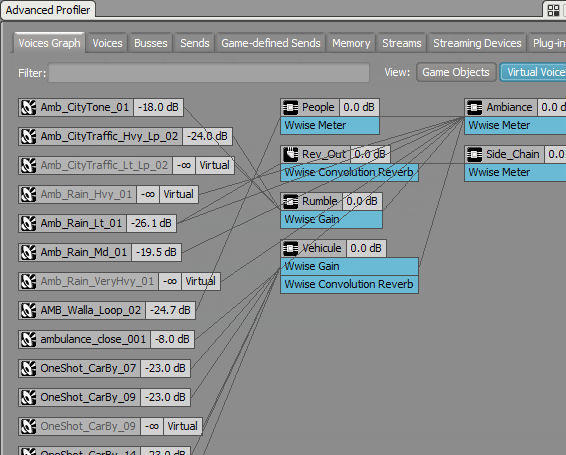Select the Wwise Gain effect under Rumble
566x455 pixels.
point(331,219)
